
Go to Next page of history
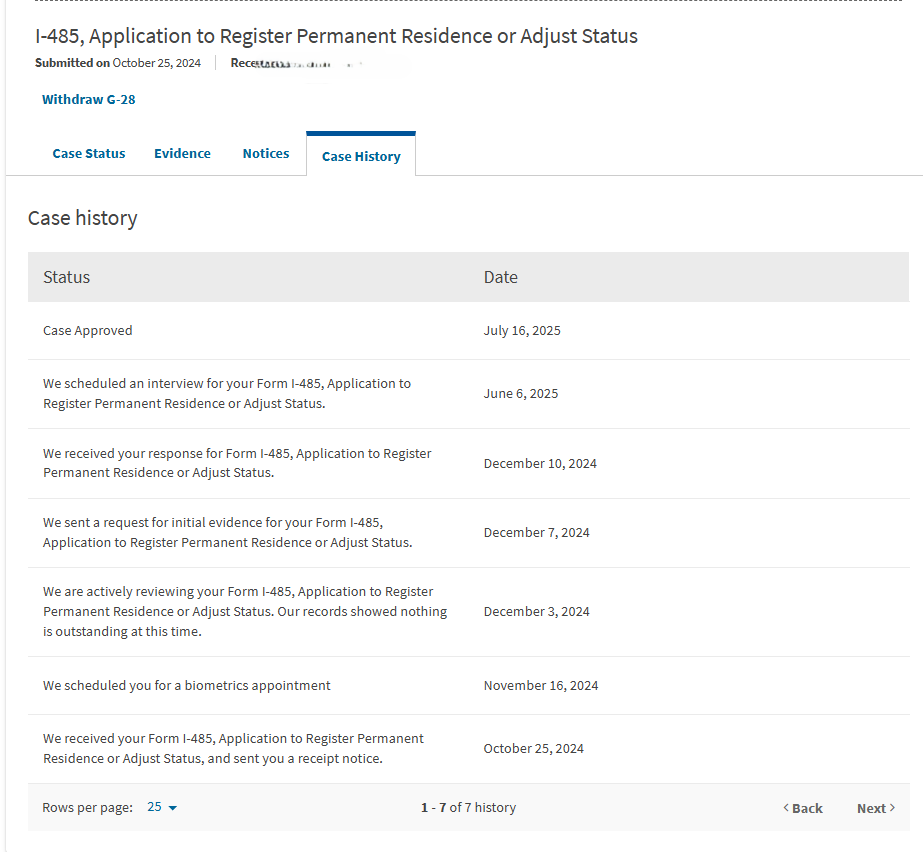(x=876, y=808)
